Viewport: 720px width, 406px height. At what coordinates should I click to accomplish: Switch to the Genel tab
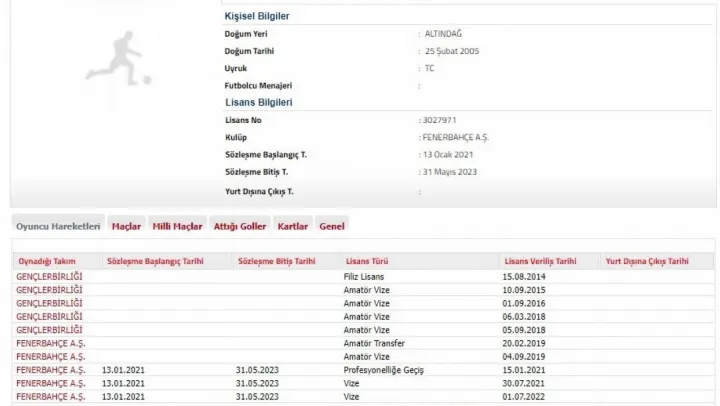[332, 227]
